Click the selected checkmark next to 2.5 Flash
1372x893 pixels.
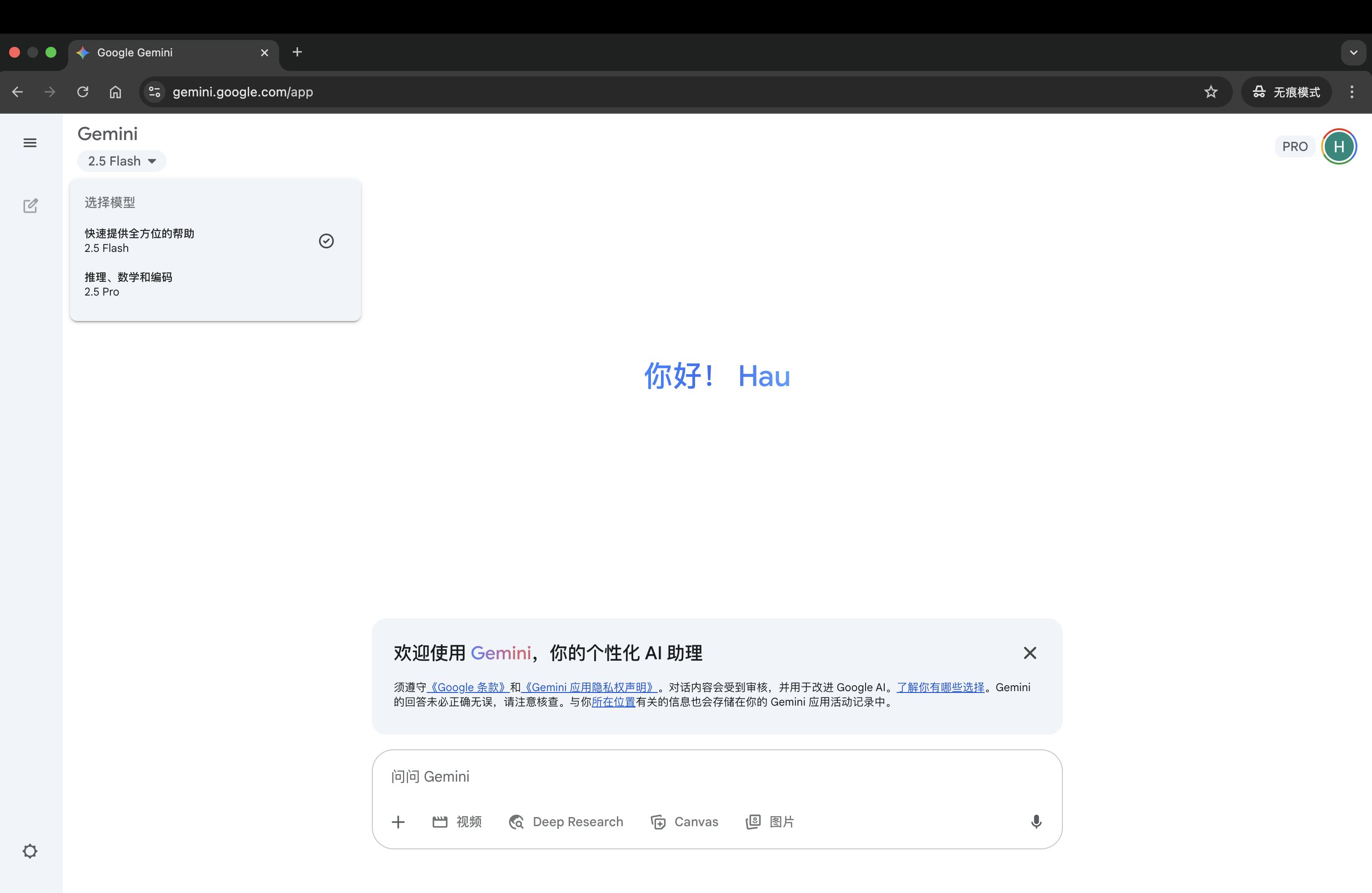pos(326,241)
